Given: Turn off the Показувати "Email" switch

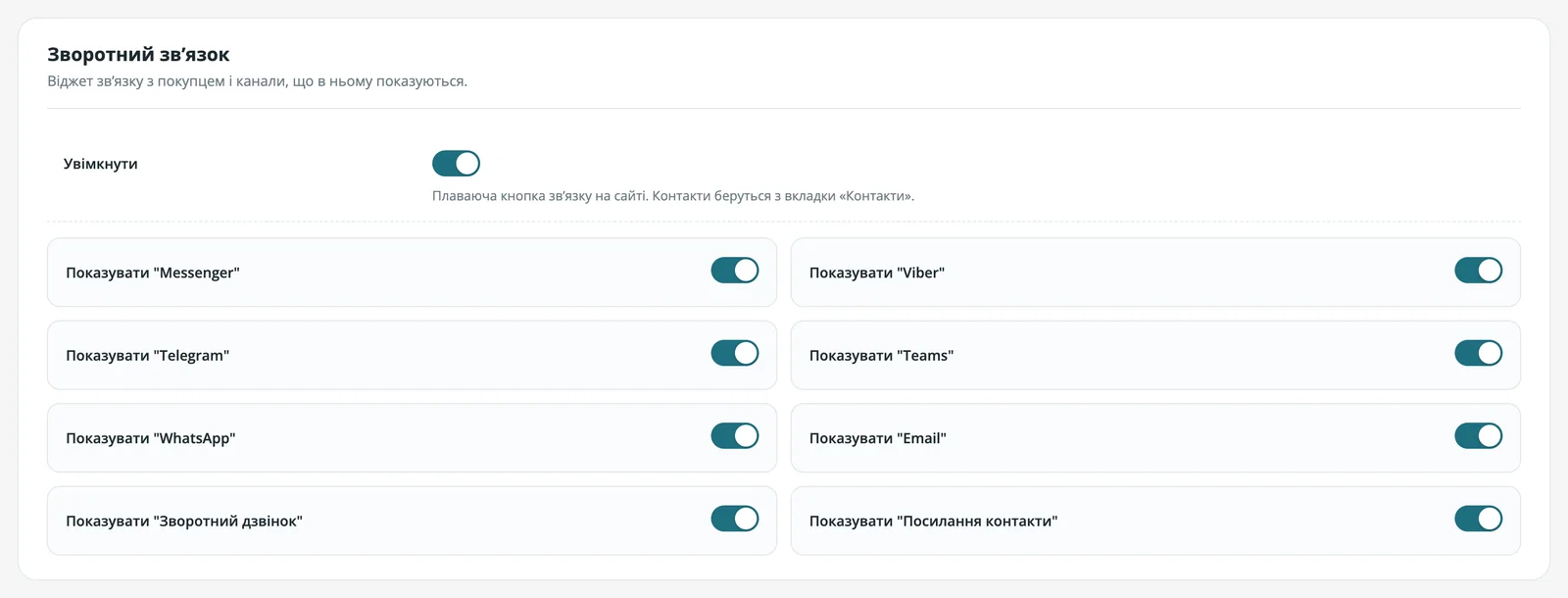Looking at the screenshot, I should pos(1479,436).
